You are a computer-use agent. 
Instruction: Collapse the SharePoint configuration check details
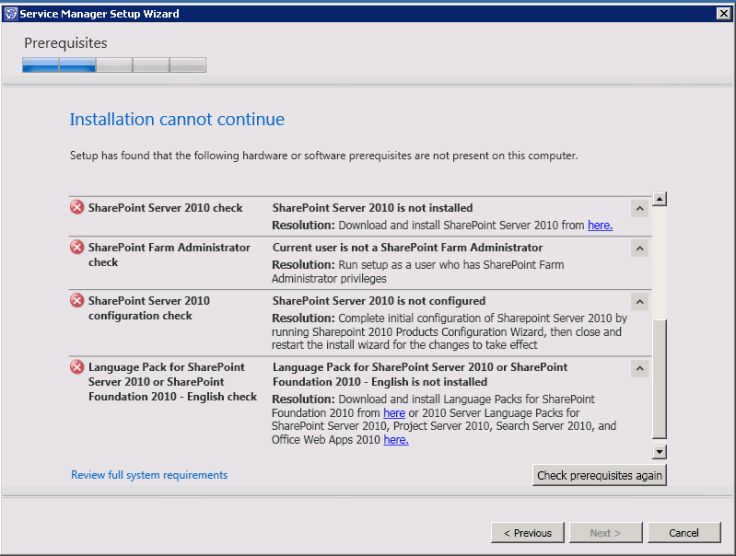pyautogui.click(x=639, y=301)
